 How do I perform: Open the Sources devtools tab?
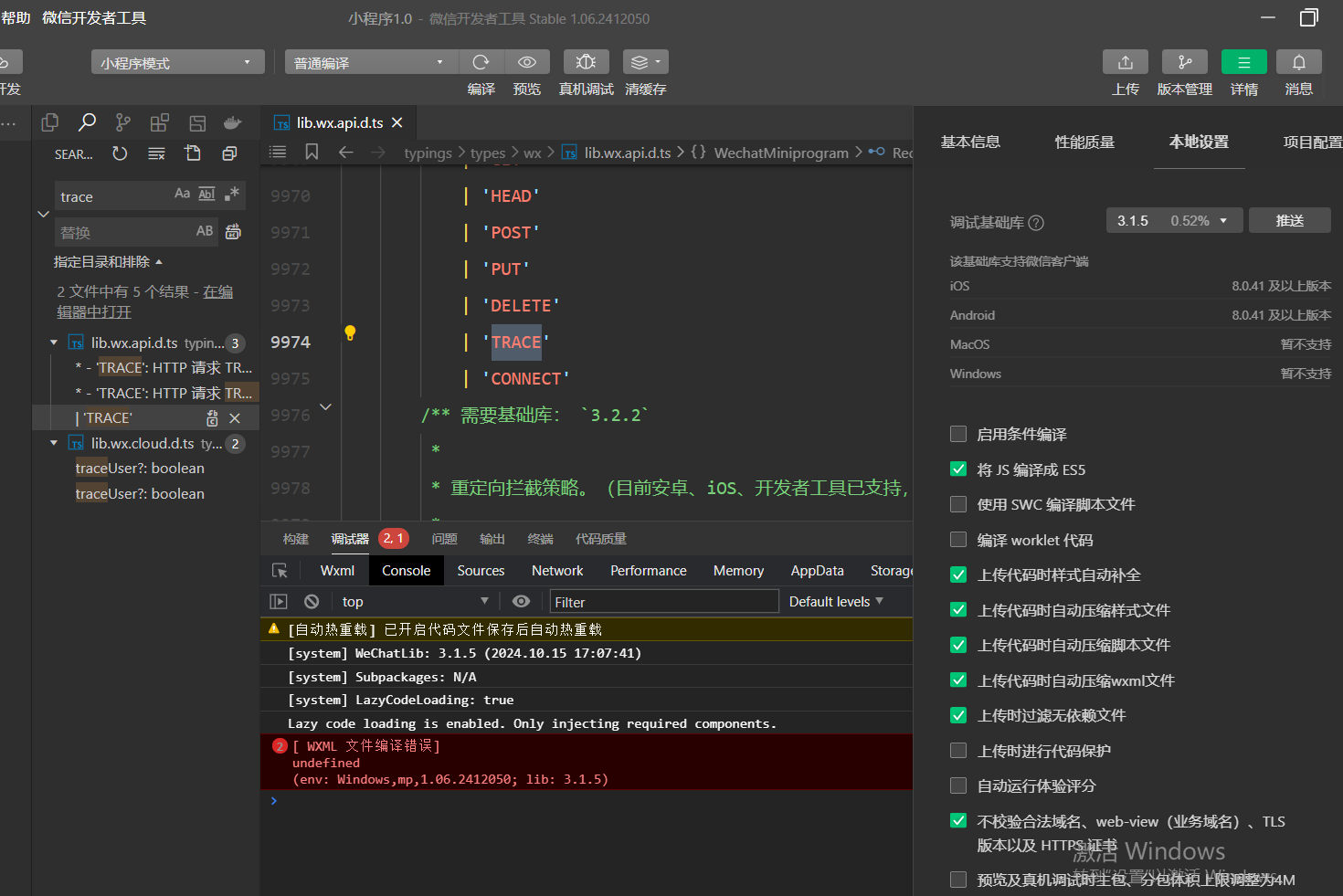[481, 570]
